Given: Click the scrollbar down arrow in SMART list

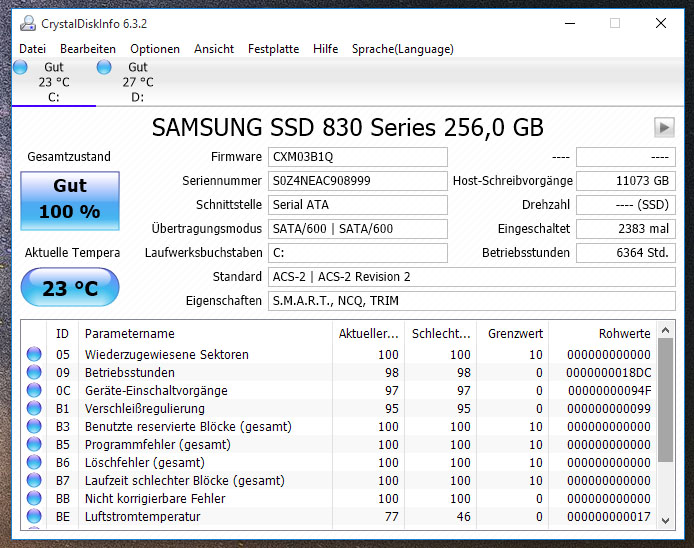Looking at the screenshot, I should 665,521.
